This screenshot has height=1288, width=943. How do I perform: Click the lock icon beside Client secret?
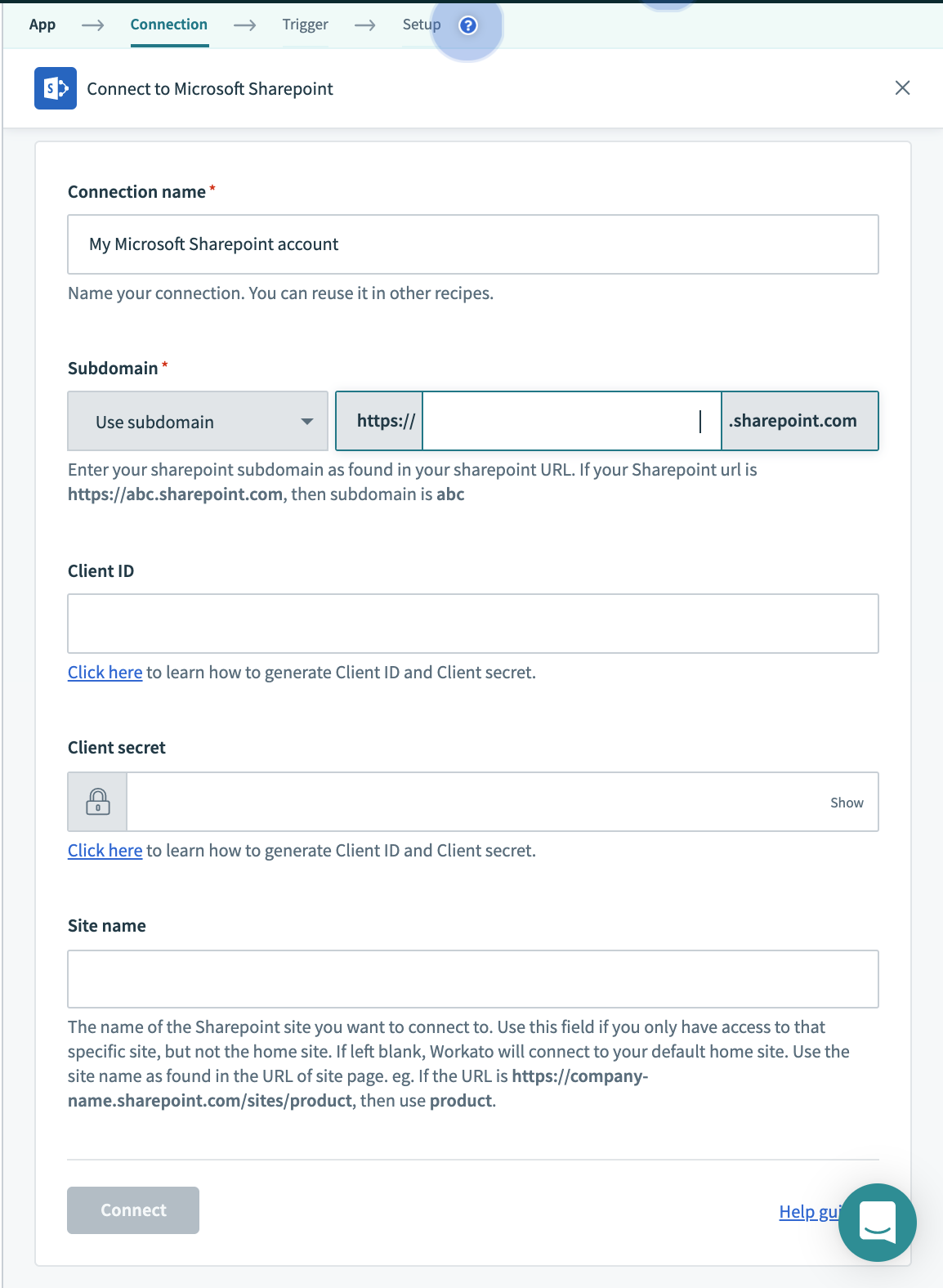(98, 802)
